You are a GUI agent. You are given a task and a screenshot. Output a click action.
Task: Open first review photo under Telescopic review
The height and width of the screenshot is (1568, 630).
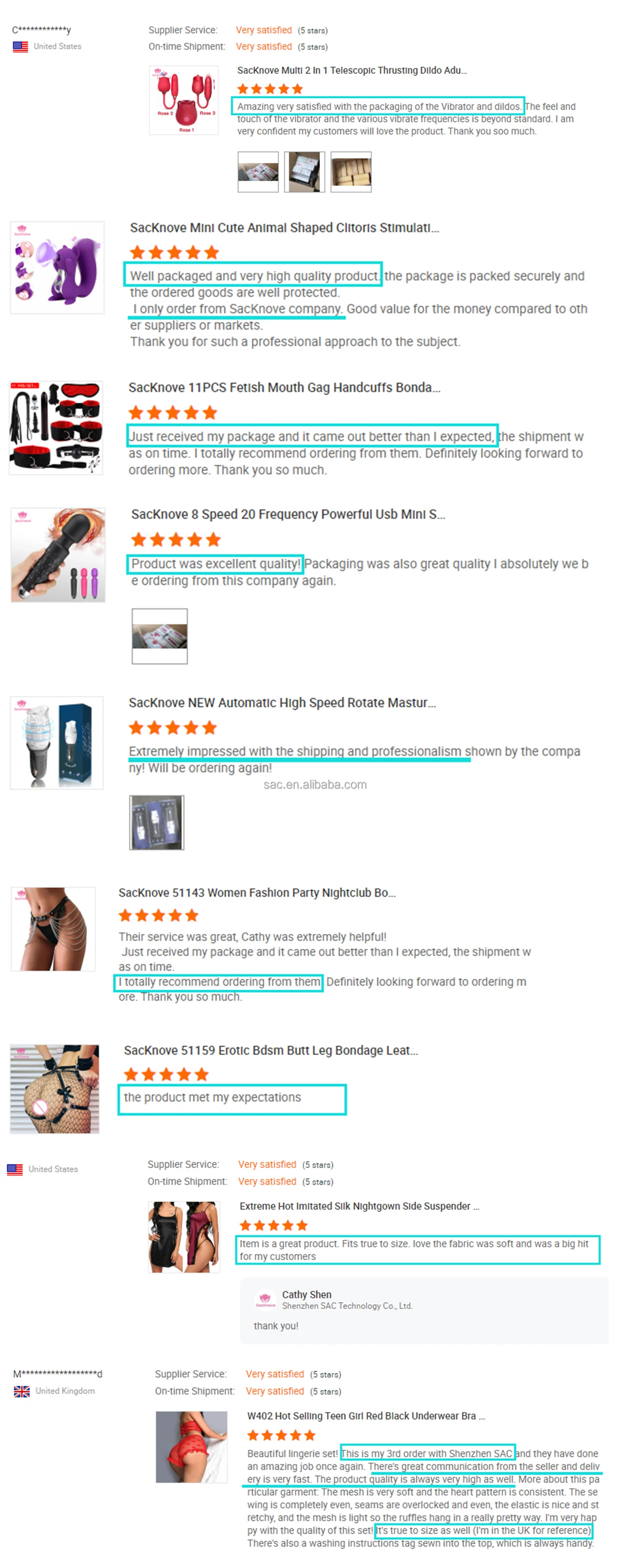pyautogui.click(x=258, y=172)
